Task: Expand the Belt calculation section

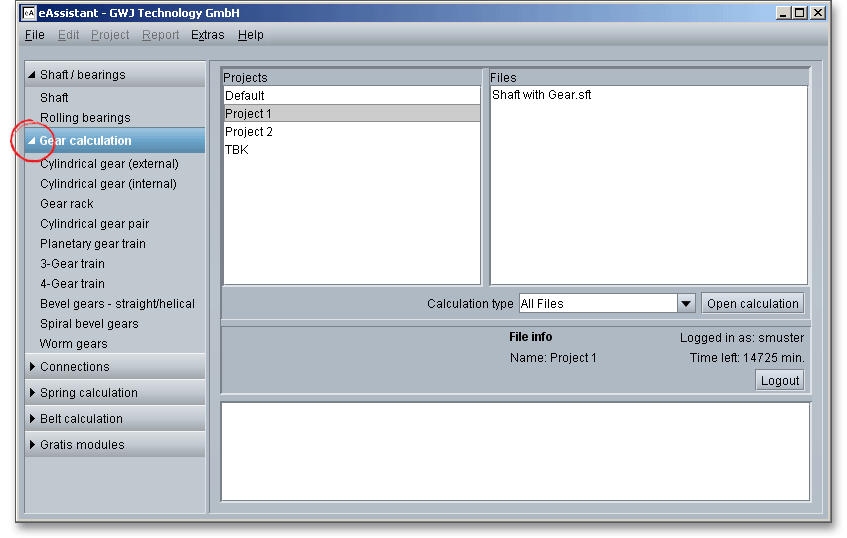Action: [x=32, y=419]
